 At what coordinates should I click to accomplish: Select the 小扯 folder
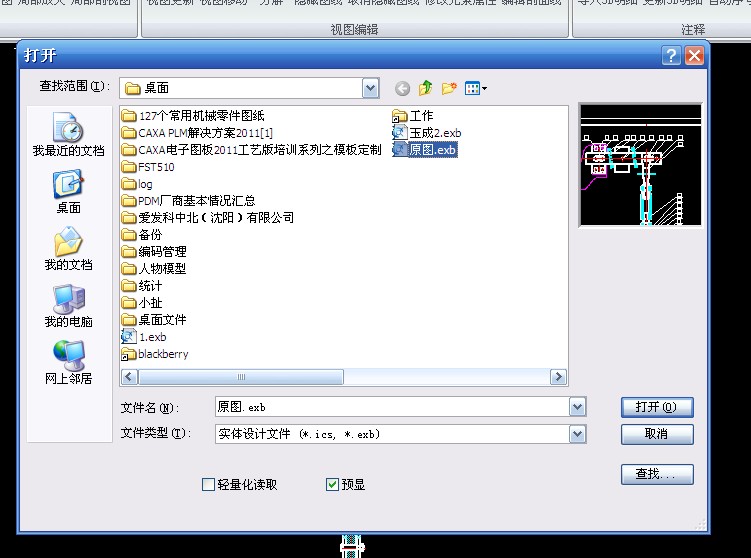pyautogui.click(x=142, y=303)
